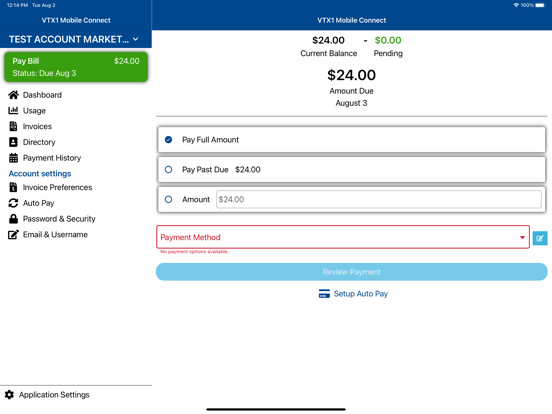The image size is (552, 414).
Task: Click the blue edit payment method icon
Action: (x=540, y=238)
